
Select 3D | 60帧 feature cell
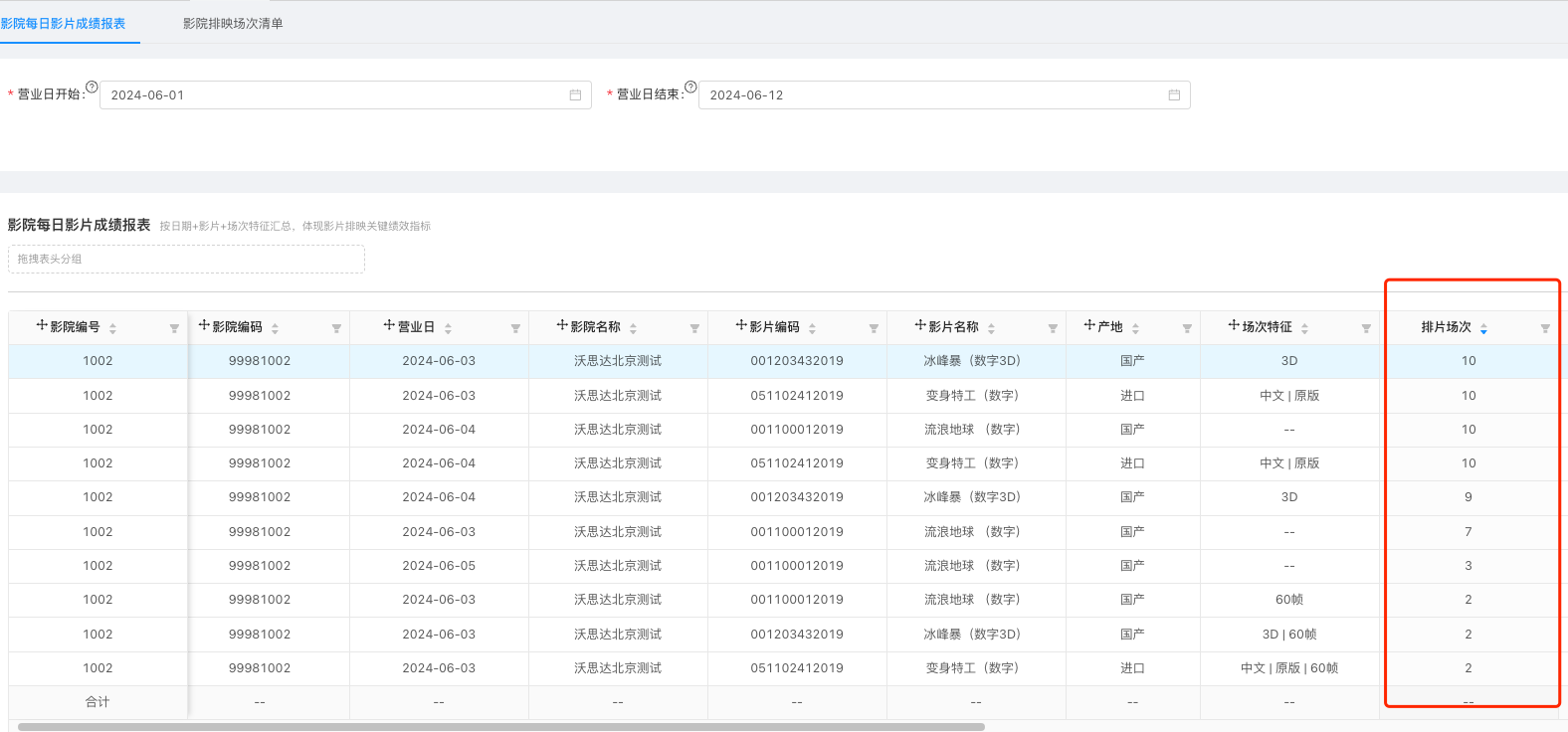(x=1289, y=635)
